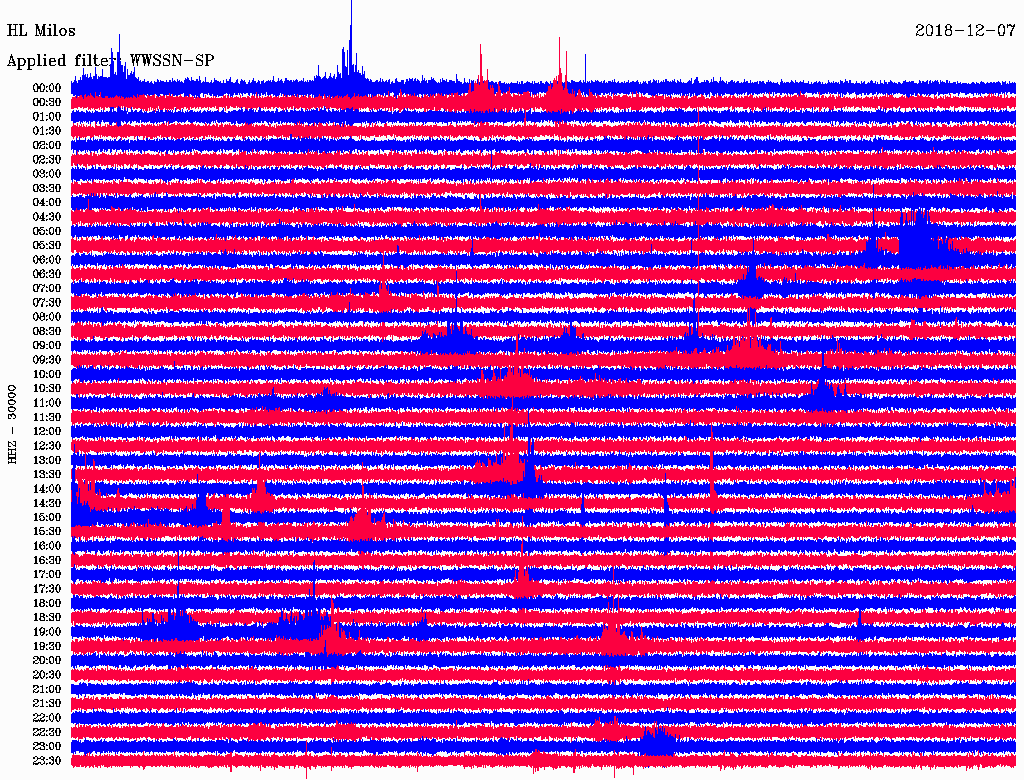
Task: Select the 19:30 time label
Action: pos(47,646)
